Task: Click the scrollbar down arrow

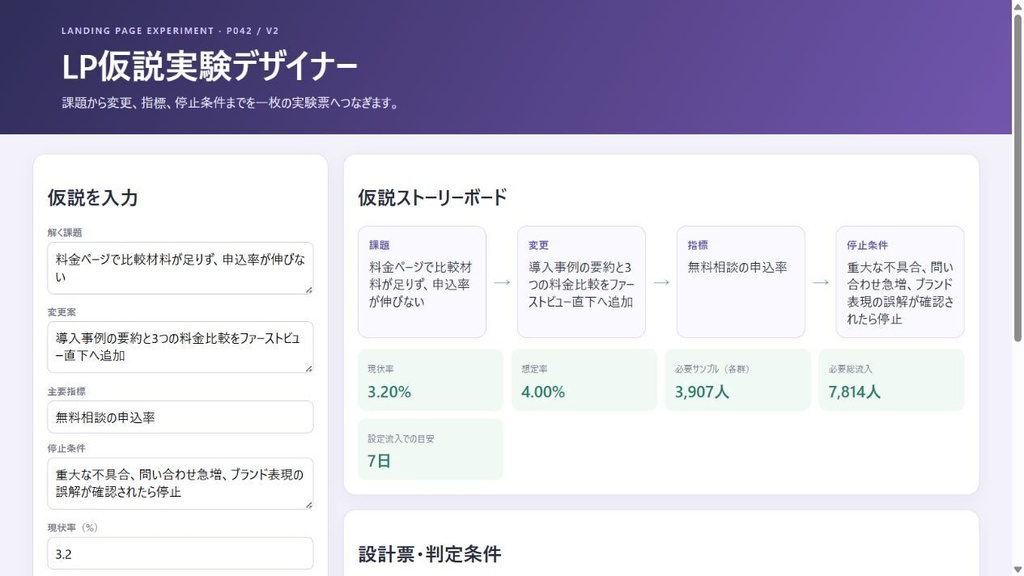Action: (1017, 570)
